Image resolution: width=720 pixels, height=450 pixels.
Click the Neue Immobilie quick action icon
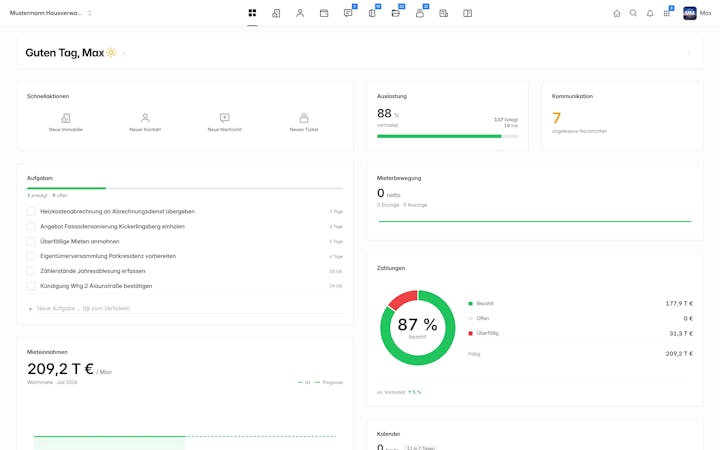[66, 118]
